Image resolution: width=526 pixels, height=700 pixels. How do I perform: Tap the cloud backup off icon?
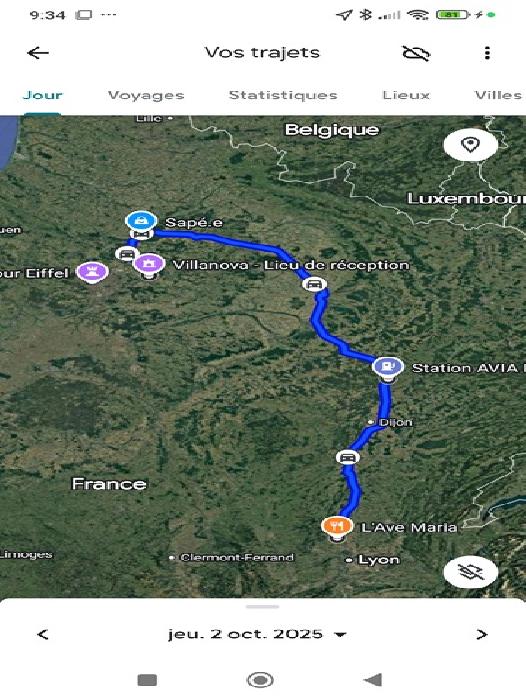point(416,53)
